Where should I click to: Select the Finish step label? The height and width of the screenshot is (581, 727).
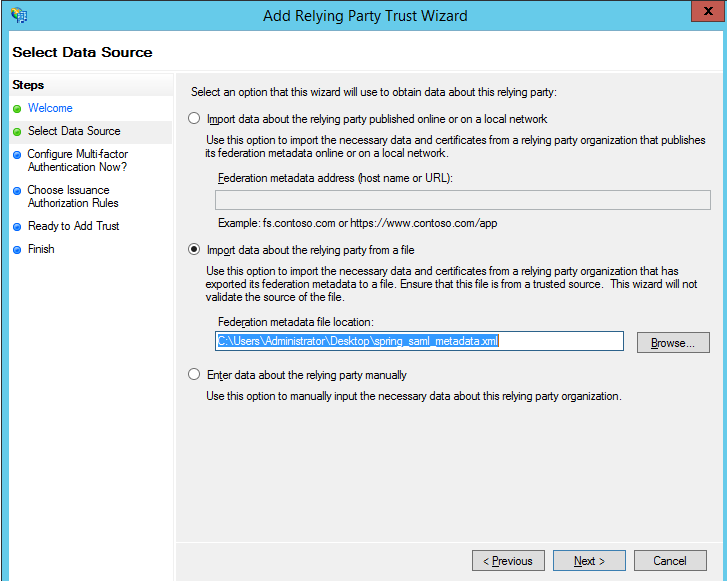tap(41, 249)
